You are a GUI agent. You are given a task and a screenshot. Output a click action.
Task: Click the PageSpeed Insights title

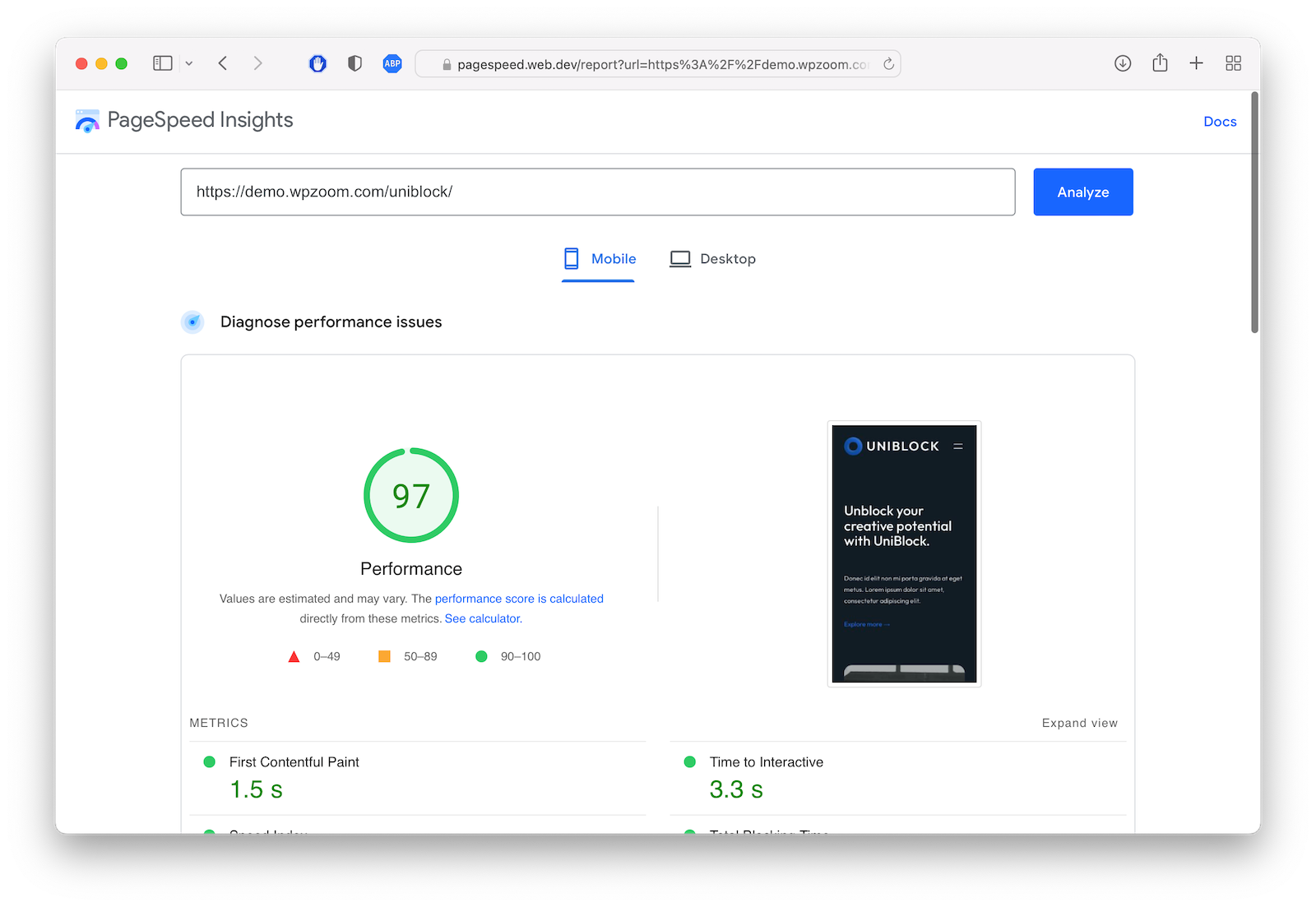(x=200, y=120)
